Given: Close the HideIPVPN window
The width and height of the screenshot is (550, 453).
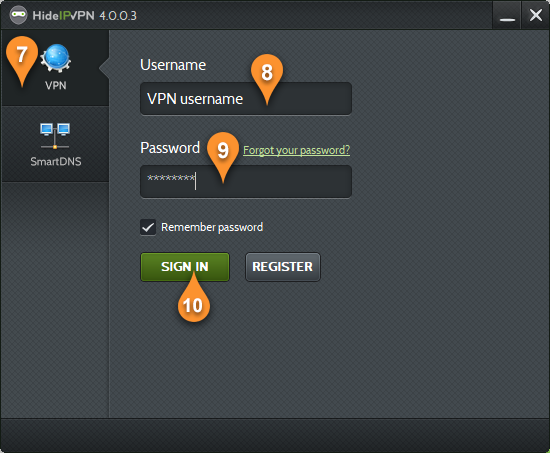Looking at the screenshot, I should 536,15.
